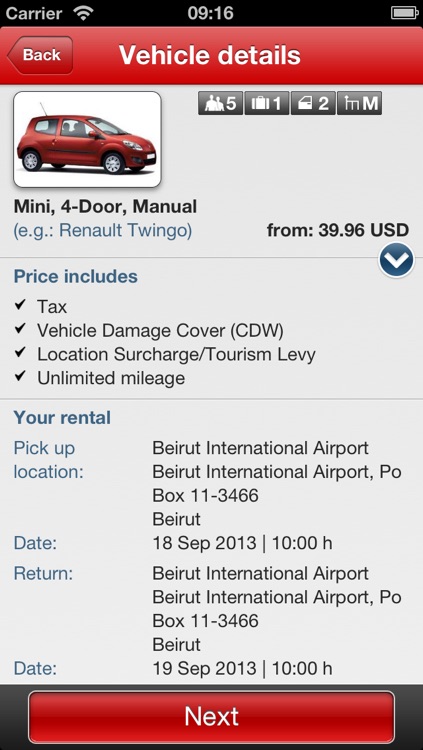
Task: Continue with the Next button
Action: 212,717
